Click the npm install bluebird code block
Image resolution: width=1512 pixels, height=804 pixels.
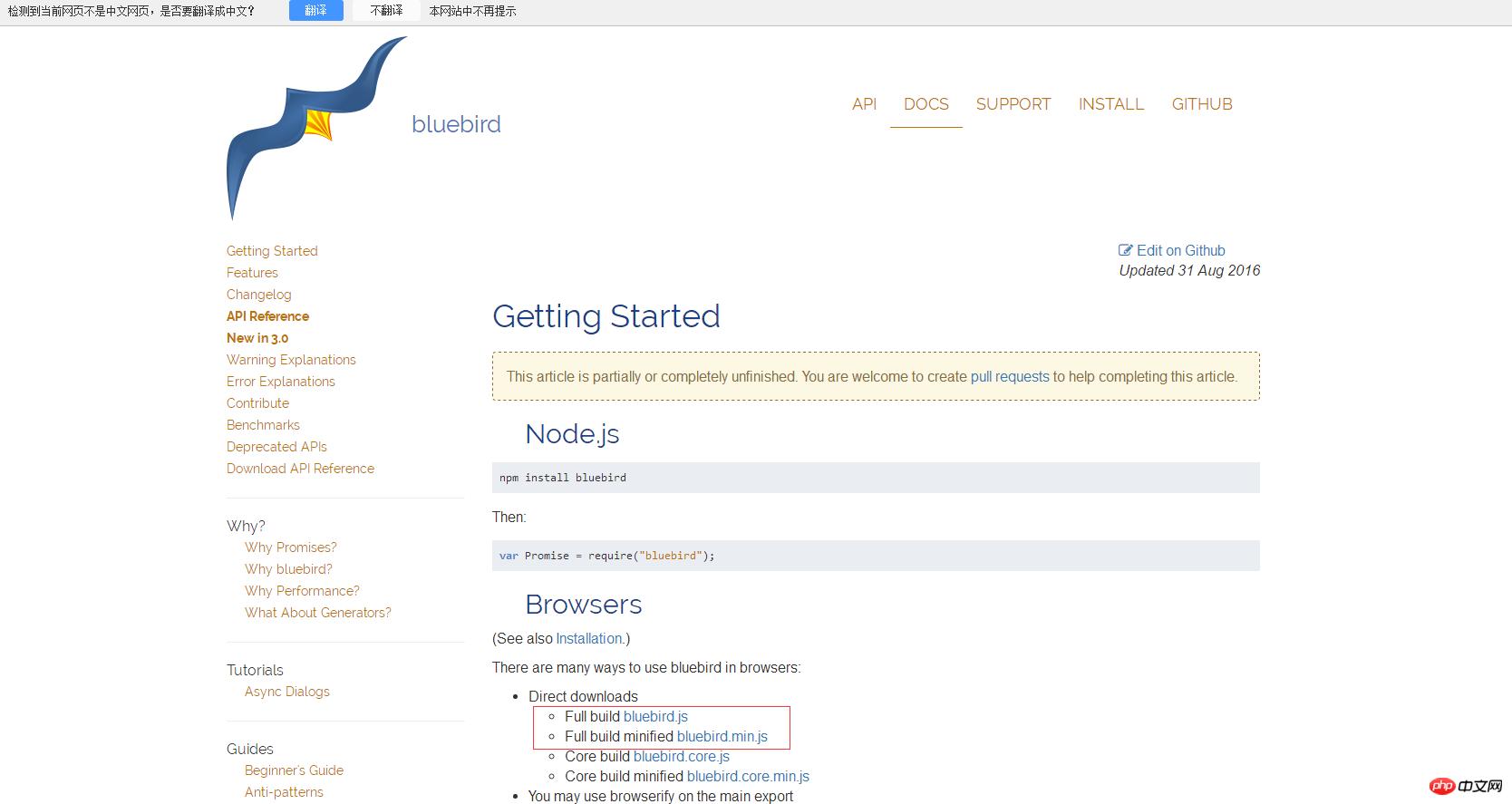(875, 478)
